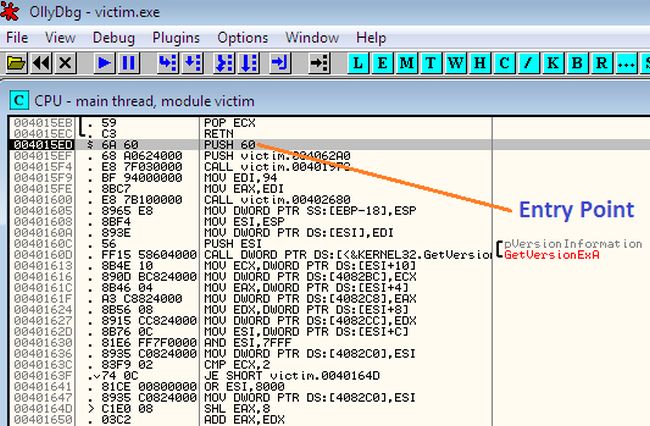
Task: Click the Step into icon
Action: click(168, 63)
